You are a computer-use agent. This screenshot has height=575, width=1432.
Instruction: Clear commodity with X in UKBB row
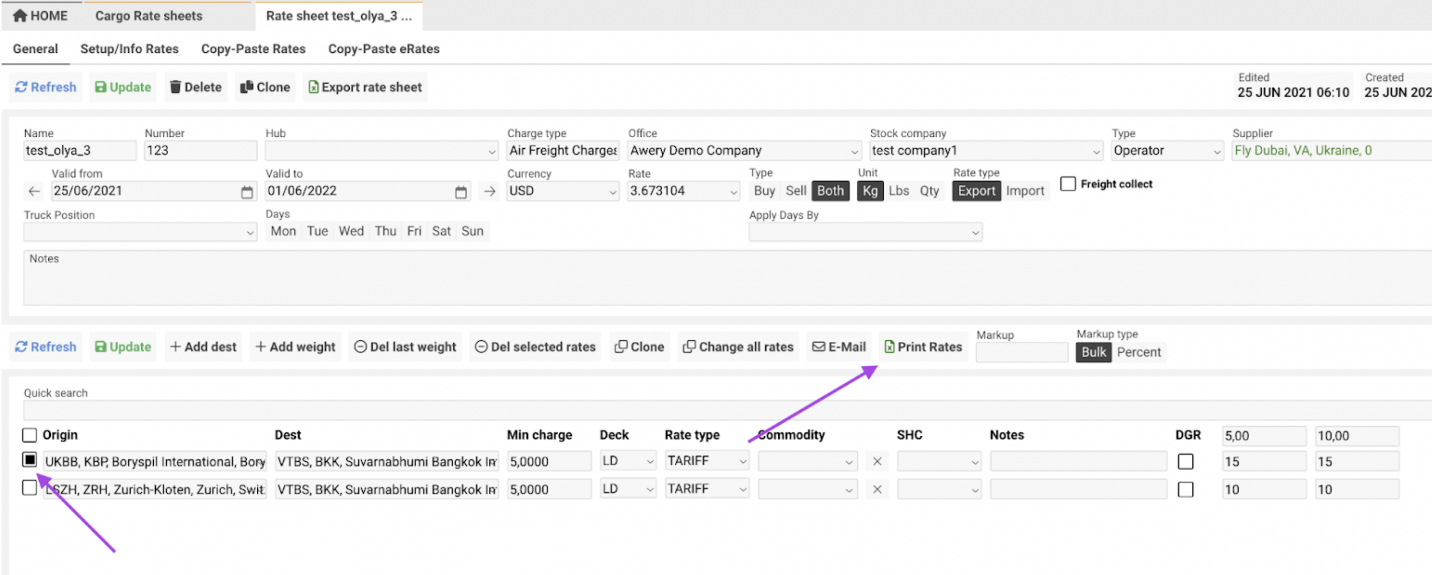[x=877, y=462]
